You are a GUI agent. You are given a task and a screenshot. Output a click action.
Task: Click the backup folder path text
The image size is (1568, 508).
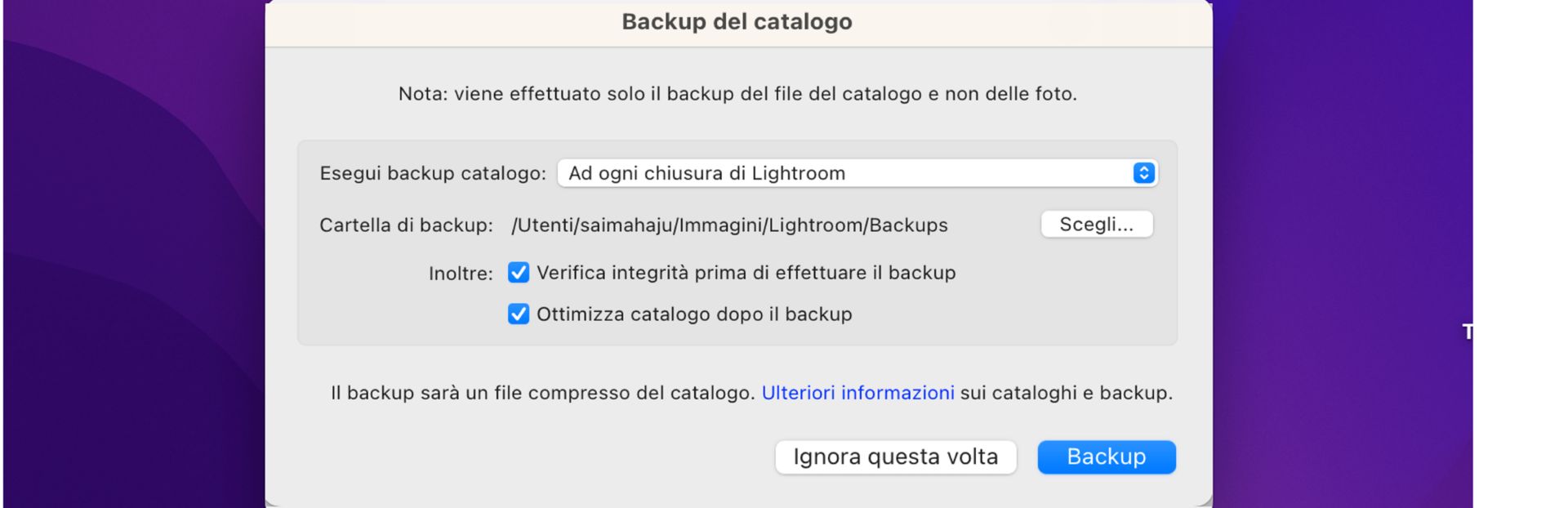pos(729,225)
